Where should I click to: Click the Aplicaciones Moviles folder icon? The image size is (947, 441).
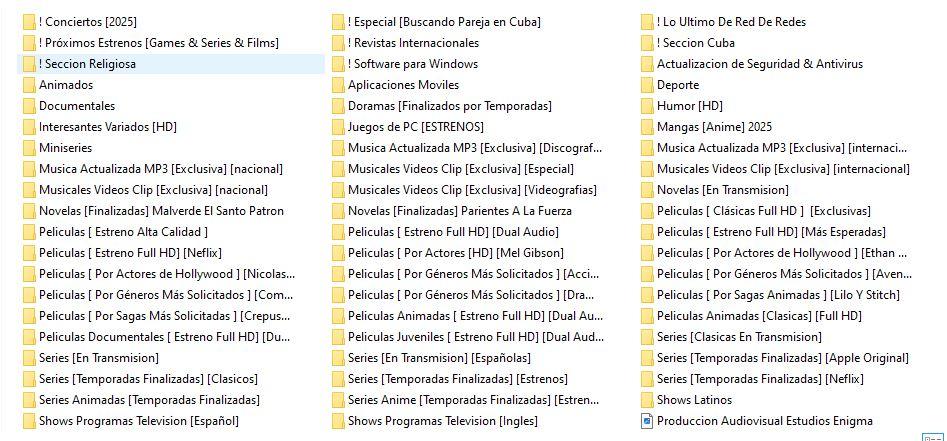[x=338, y=85]
